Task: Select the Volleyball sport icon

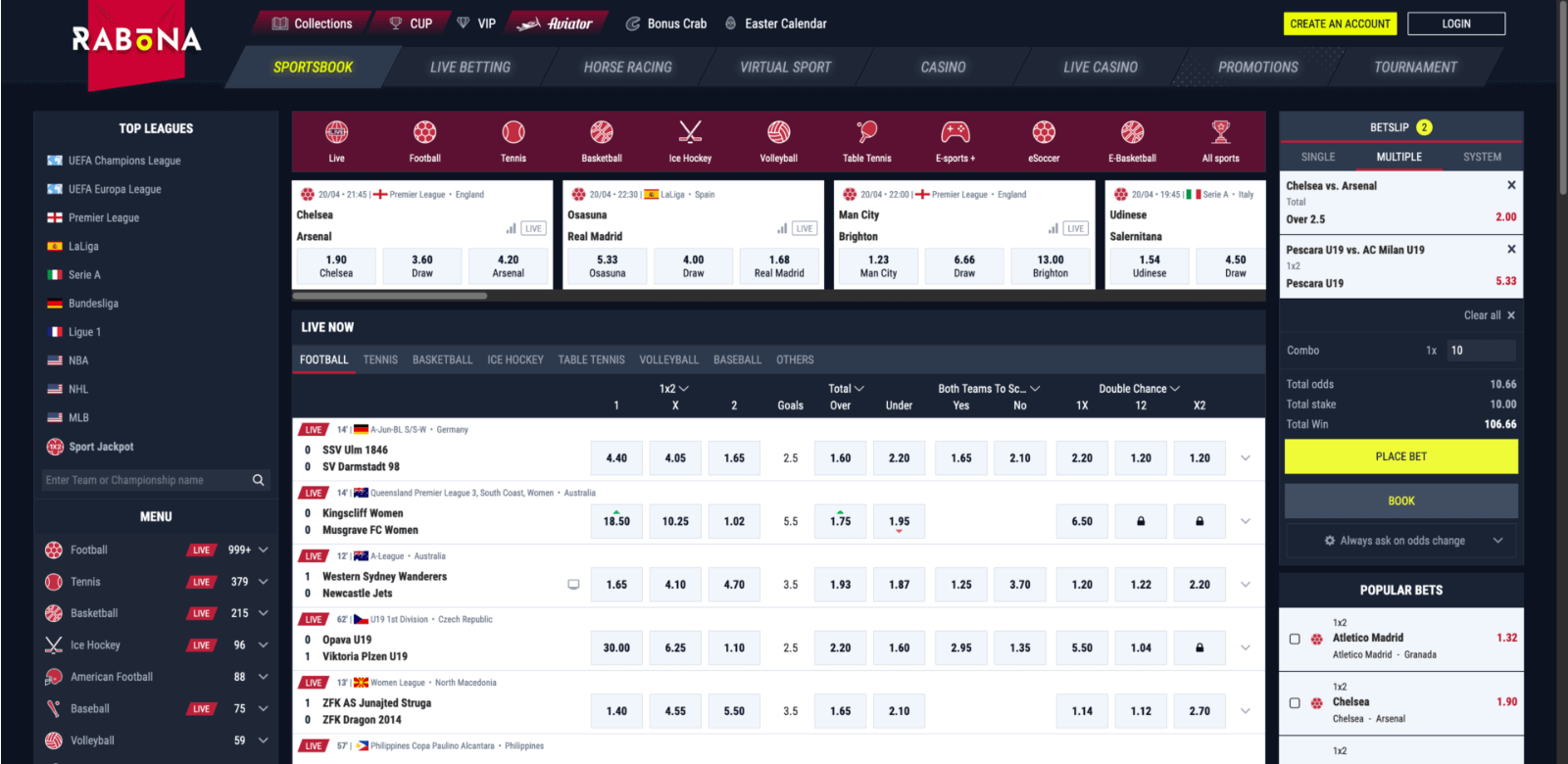Action: pos(779,132)
